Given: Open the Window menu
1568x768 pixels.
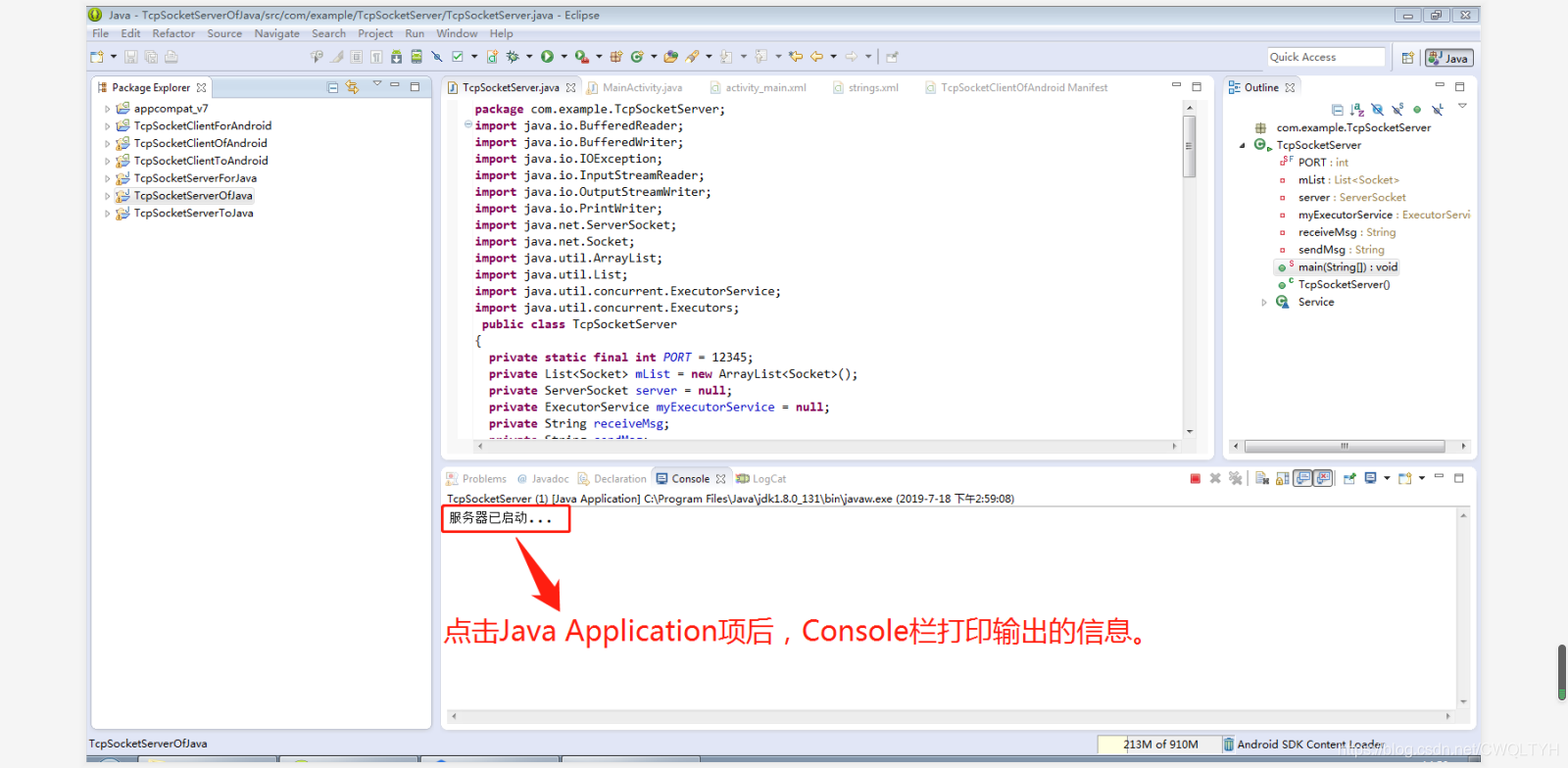Looking at the screenshot, I should point(457,33).
